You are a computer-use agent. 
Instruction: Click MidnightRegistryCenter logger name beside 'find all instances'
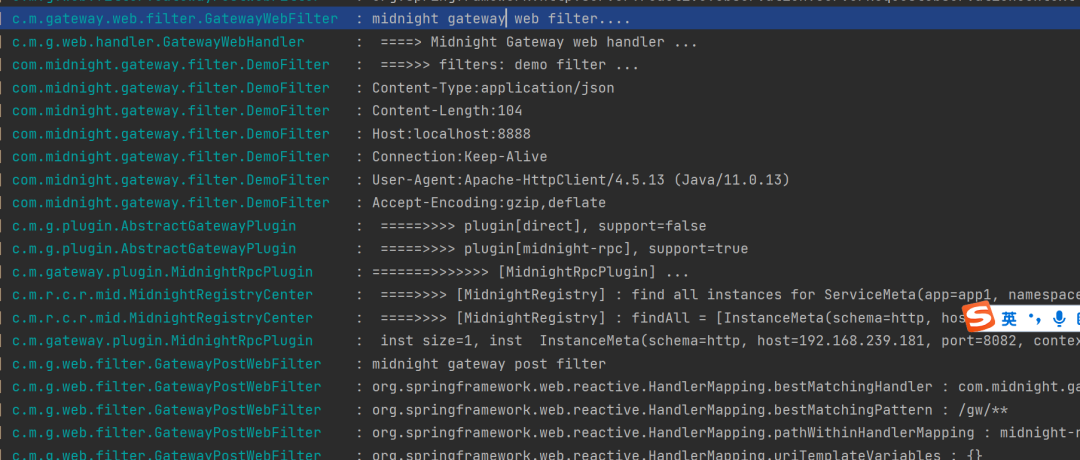(163, 295)
